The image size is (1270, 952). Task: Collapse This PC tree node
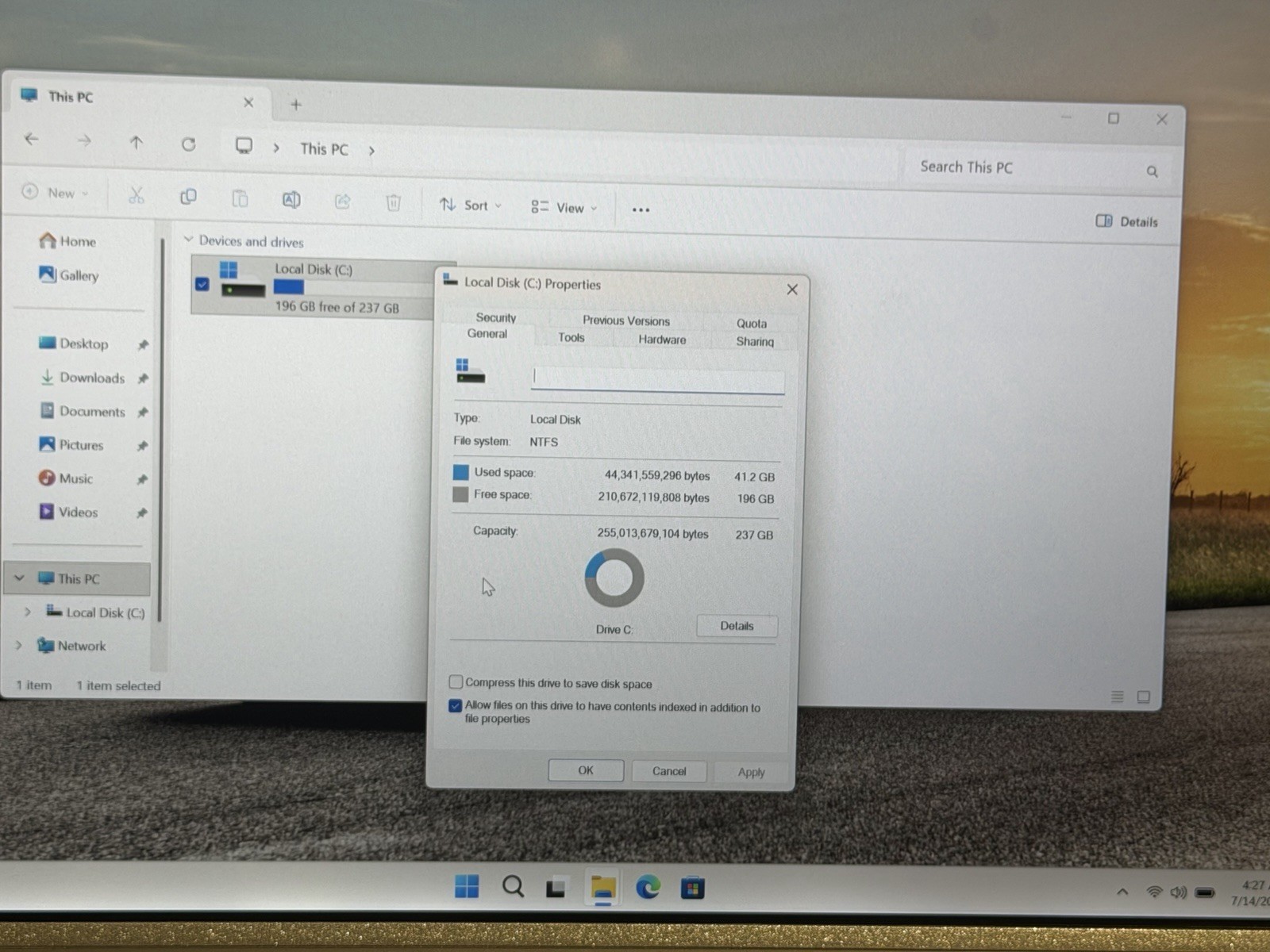coord(19,578)
